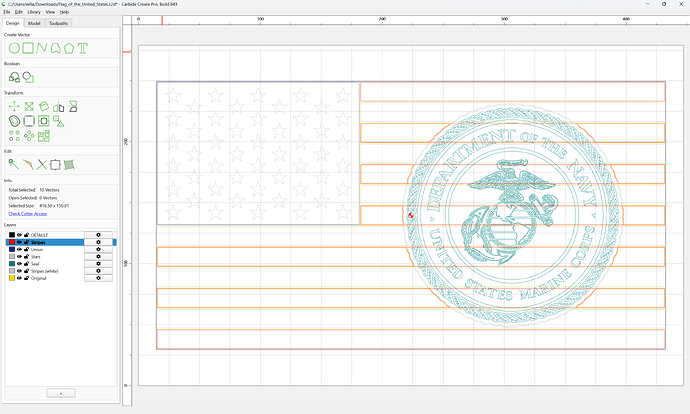Image resolution: width=690 pixels, height=414 pixels.
Task: Toggle lock on the Seal layer
Action: pos(26,264)
